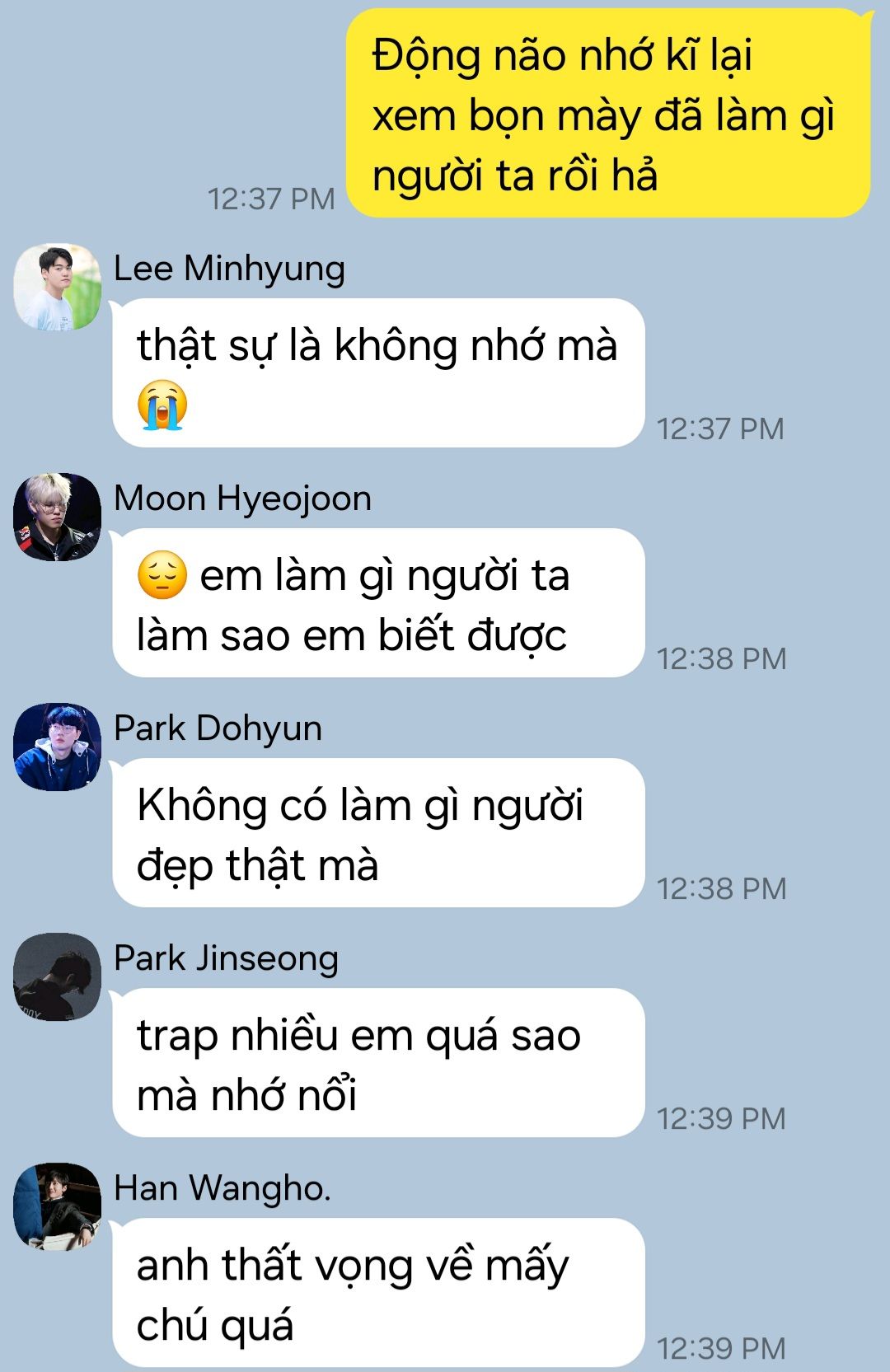
Task: Select message "trap nhiều em quá sao"
Action: click(x=378, y=1063)
